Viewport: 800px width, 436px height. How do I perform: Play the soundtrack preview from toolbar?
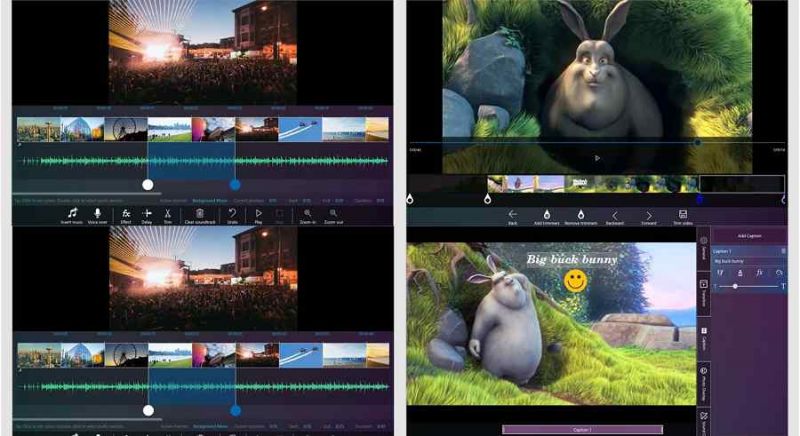(x=258, y=213)
